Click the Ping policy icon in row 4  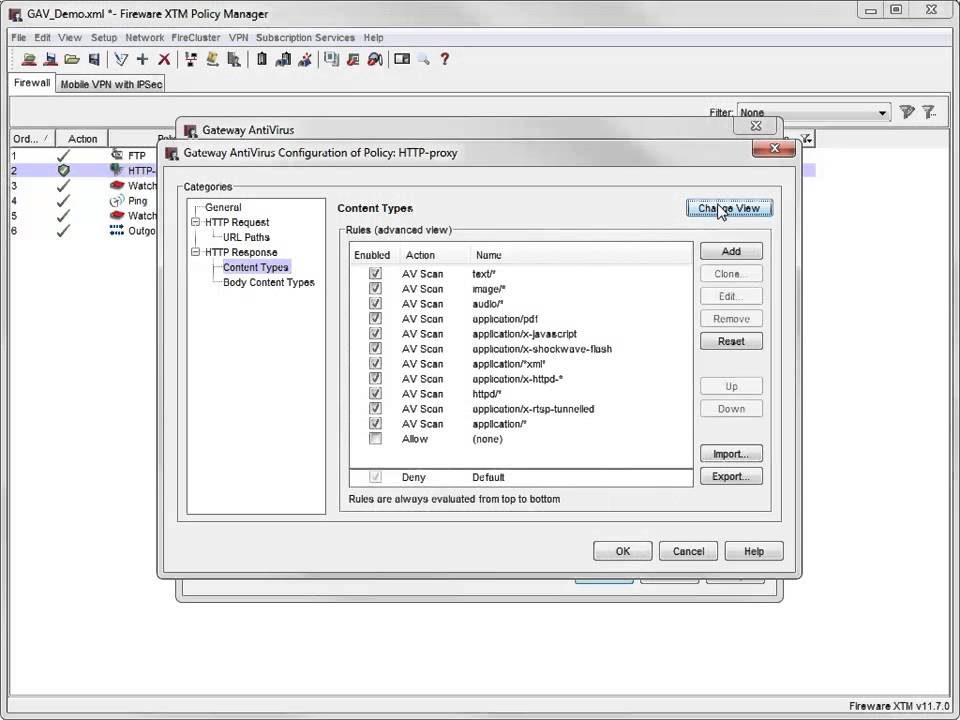tap(116, 200)
